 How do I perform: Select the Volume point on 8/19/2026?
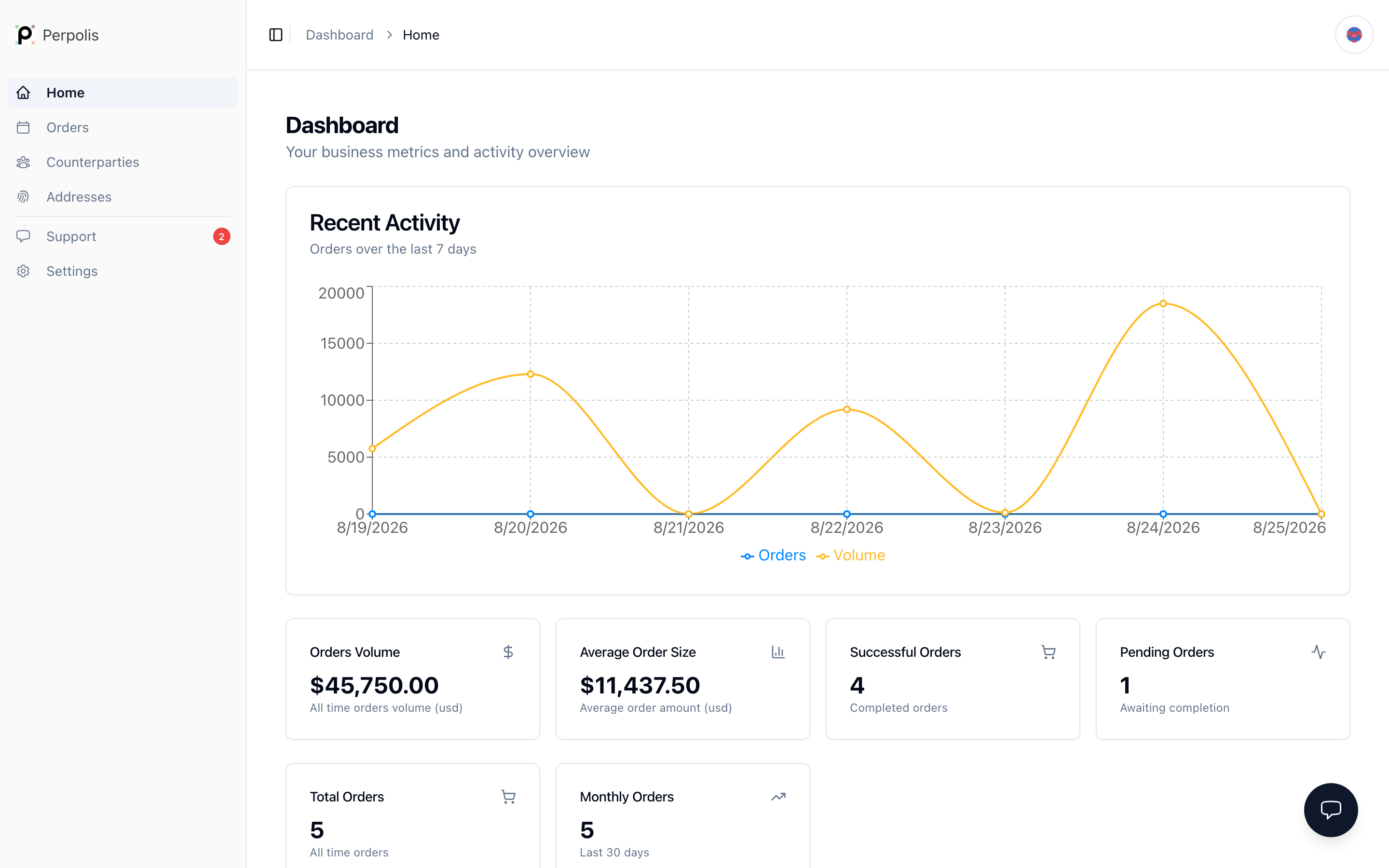372,448
